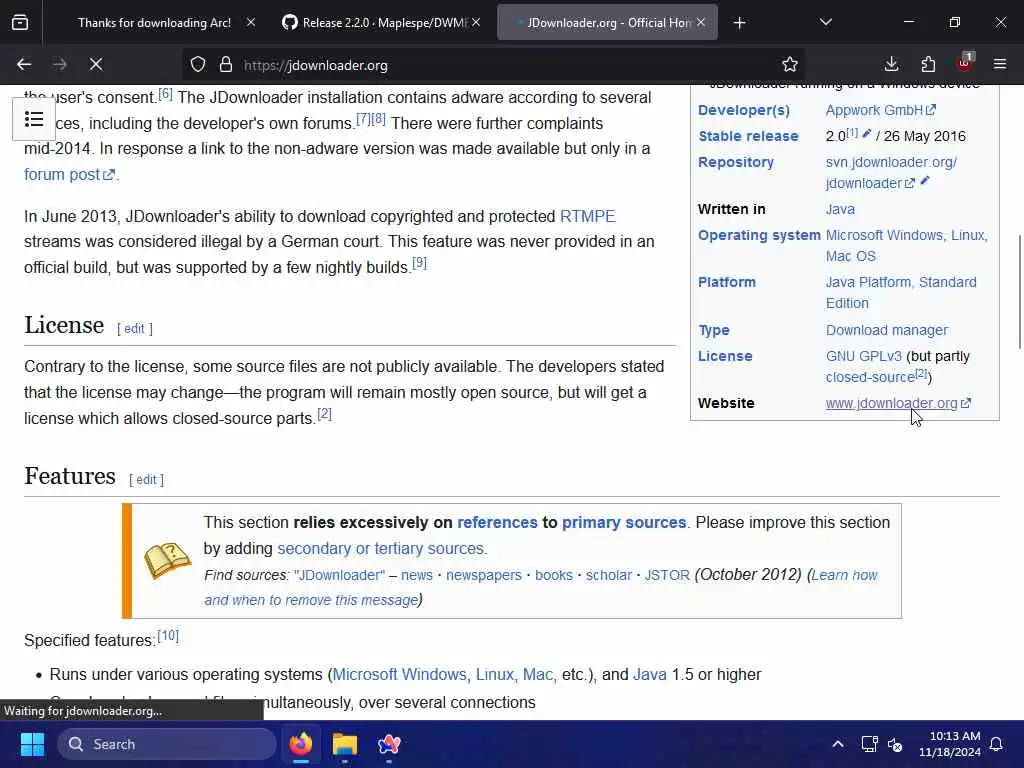Click the taskbar Search box
1024x768 pixels.
click(167, 744)
